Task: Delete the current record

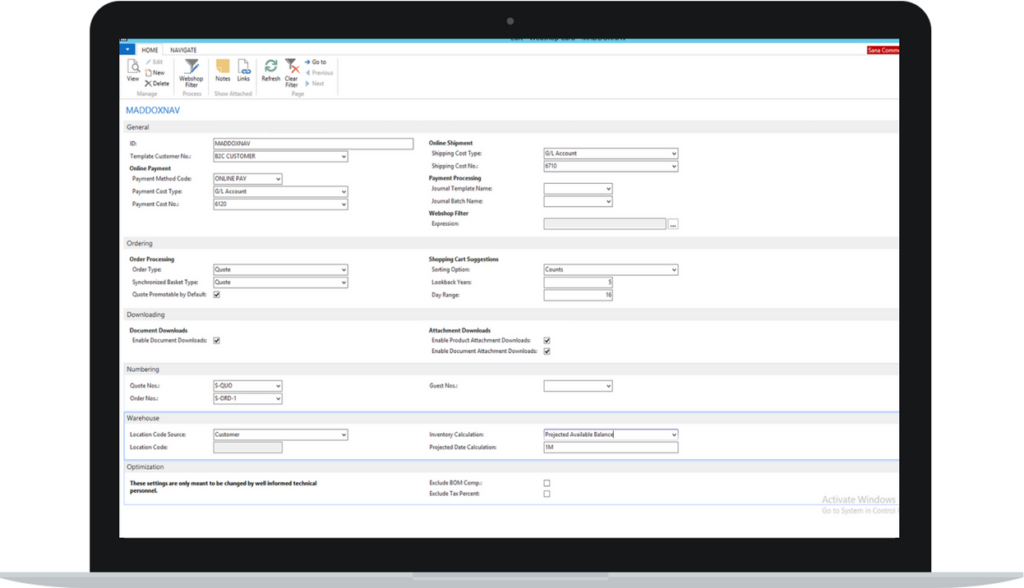Action: (157, 84)
